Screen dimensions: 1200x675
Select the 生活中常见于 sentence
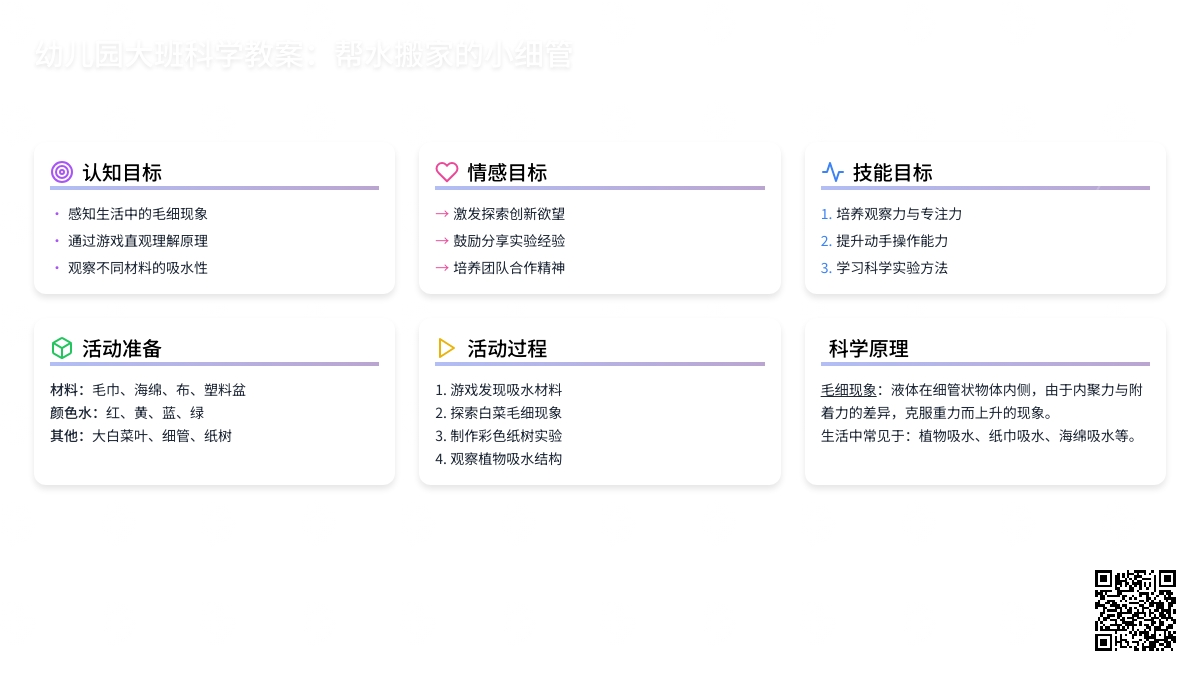pos(980,436)
